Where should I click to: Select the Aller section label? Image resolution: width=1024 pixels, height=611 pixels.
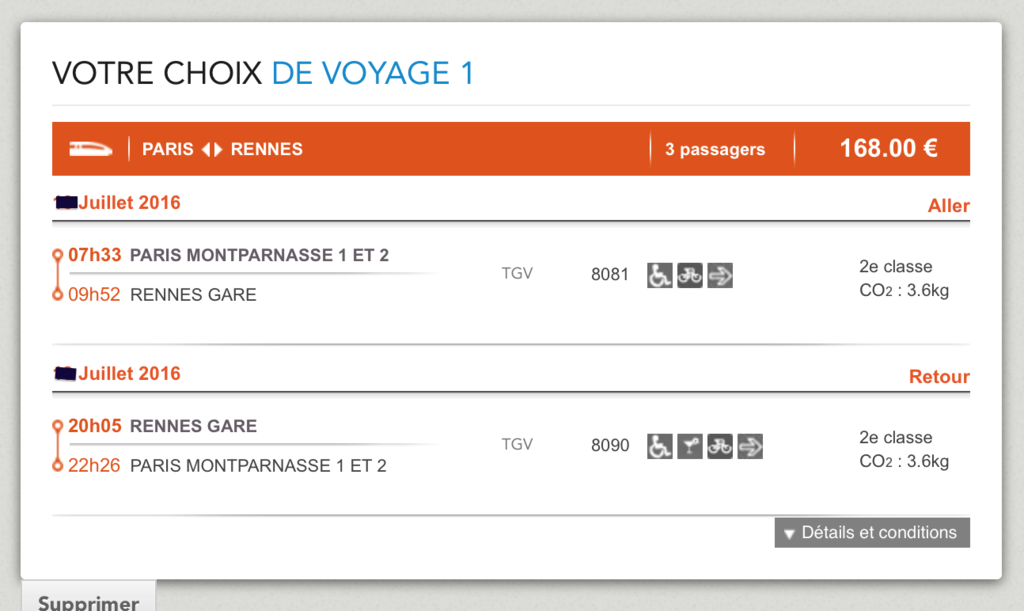click(948, 206)
